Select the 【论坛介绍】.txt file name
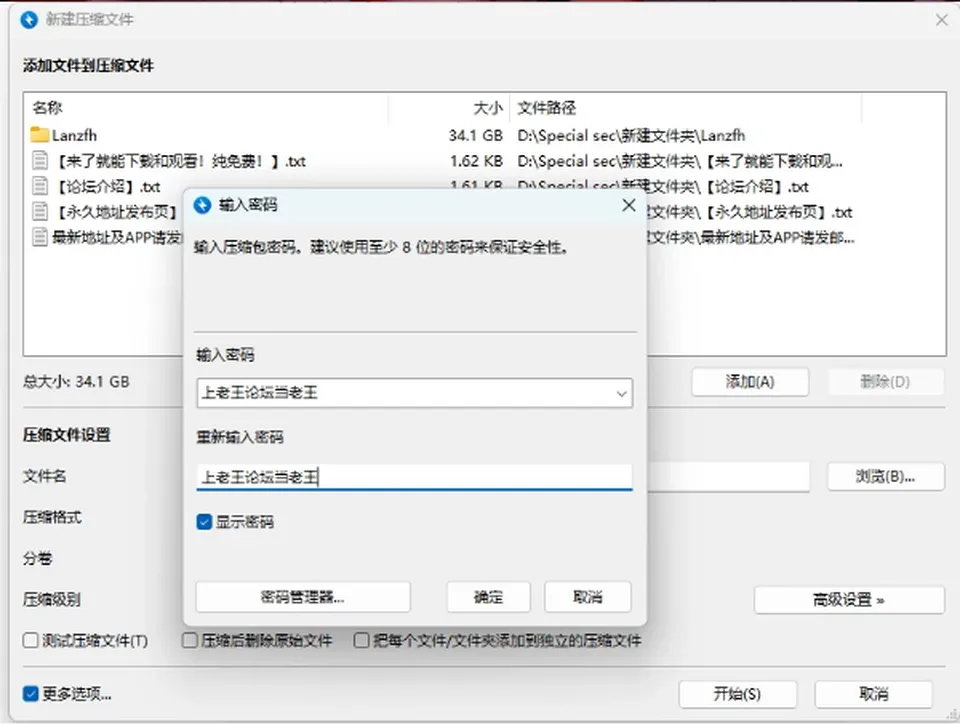The height and width of the screenshot is (725, 960). pos(107,186)
